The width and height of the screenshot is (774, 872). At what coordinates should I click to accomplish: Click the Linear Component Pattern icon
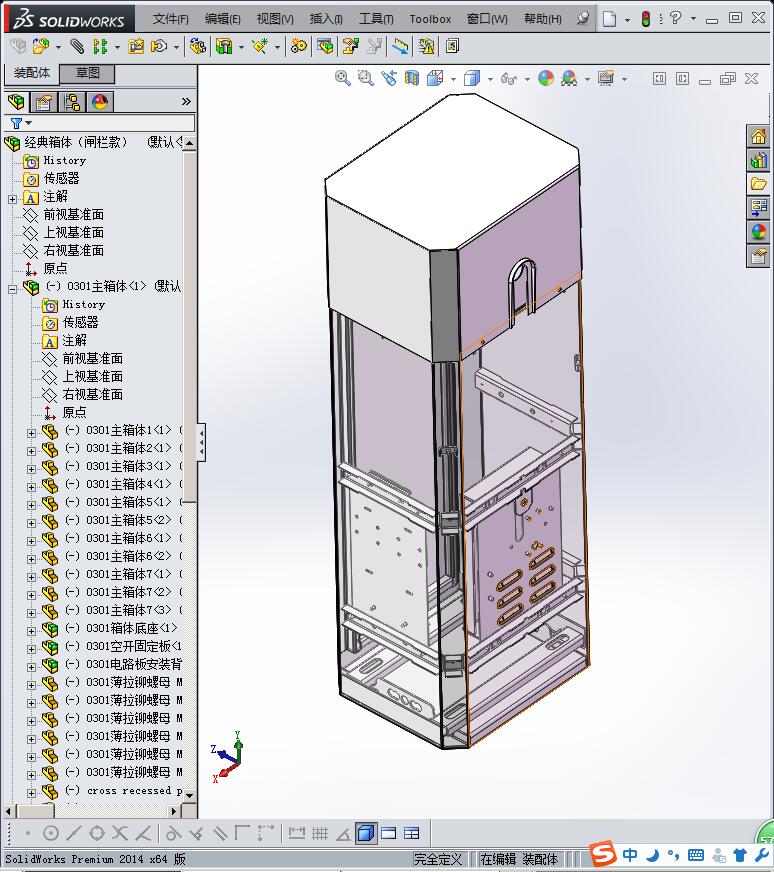(x=100, y=47)
